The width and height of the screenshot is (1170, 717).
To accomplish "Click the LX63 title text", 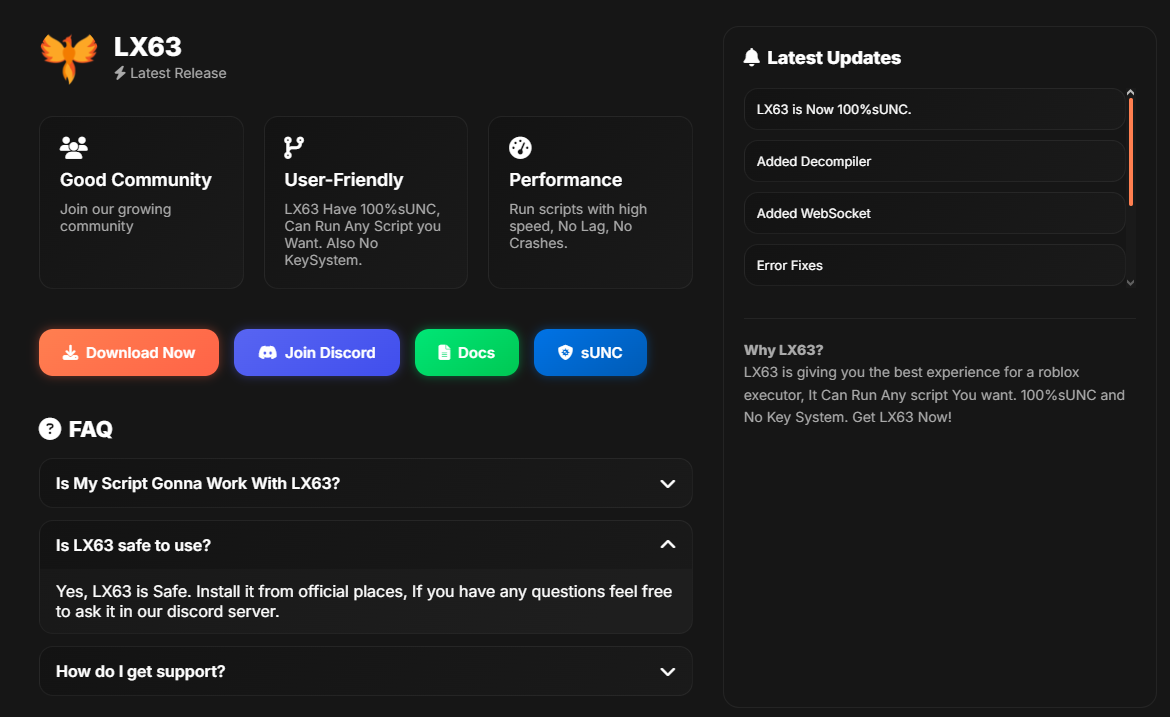I will pyautogui.click(x=148, y=47).
